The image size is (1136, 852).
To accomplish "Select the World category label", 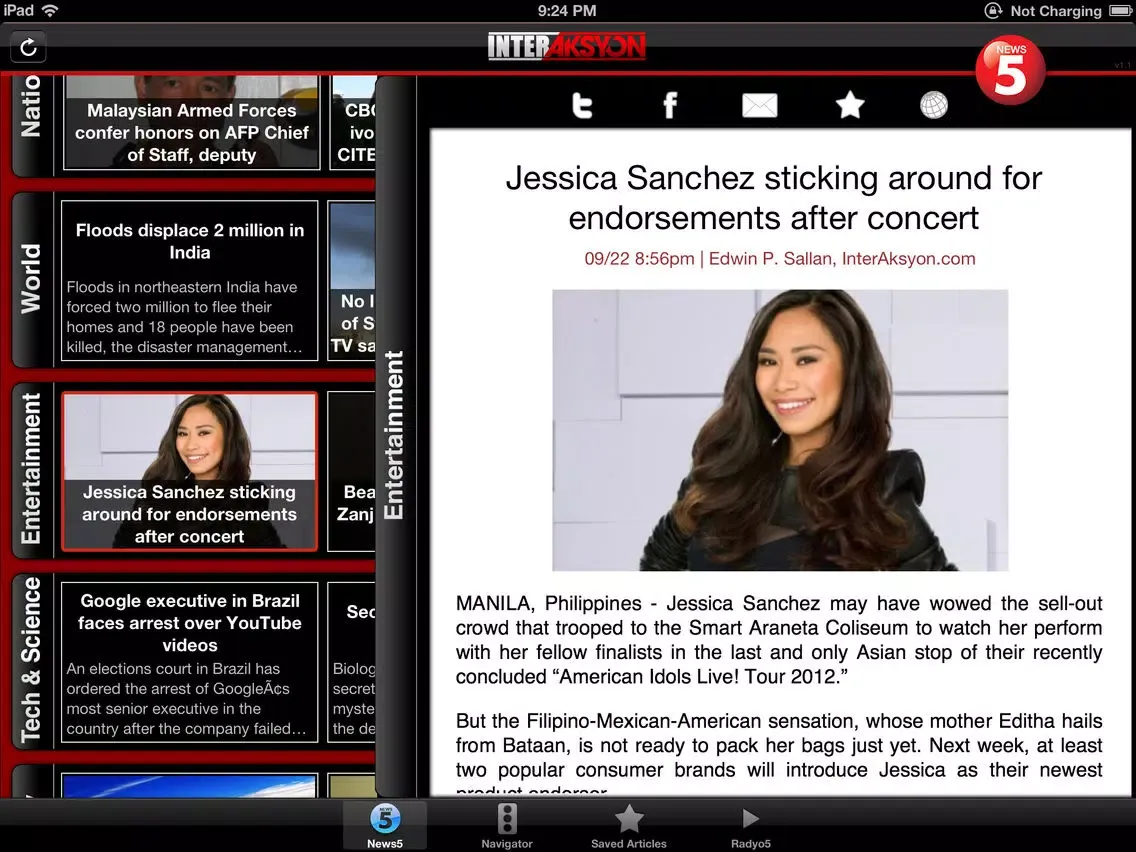I will (x=31, y=279).
